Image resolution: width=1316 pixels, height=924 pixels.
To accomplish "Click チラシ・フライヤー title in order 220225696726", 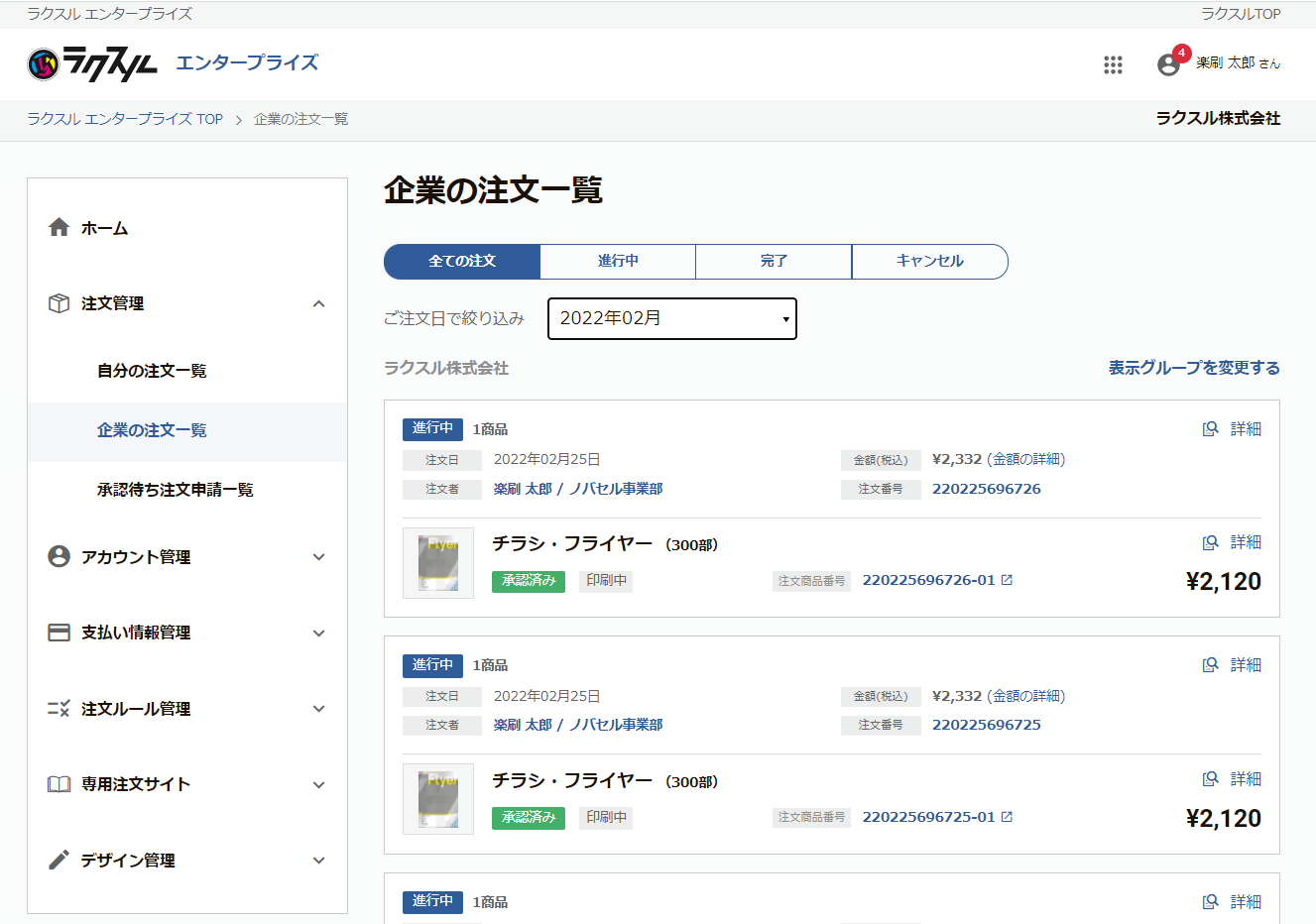I will pos(572,543).
